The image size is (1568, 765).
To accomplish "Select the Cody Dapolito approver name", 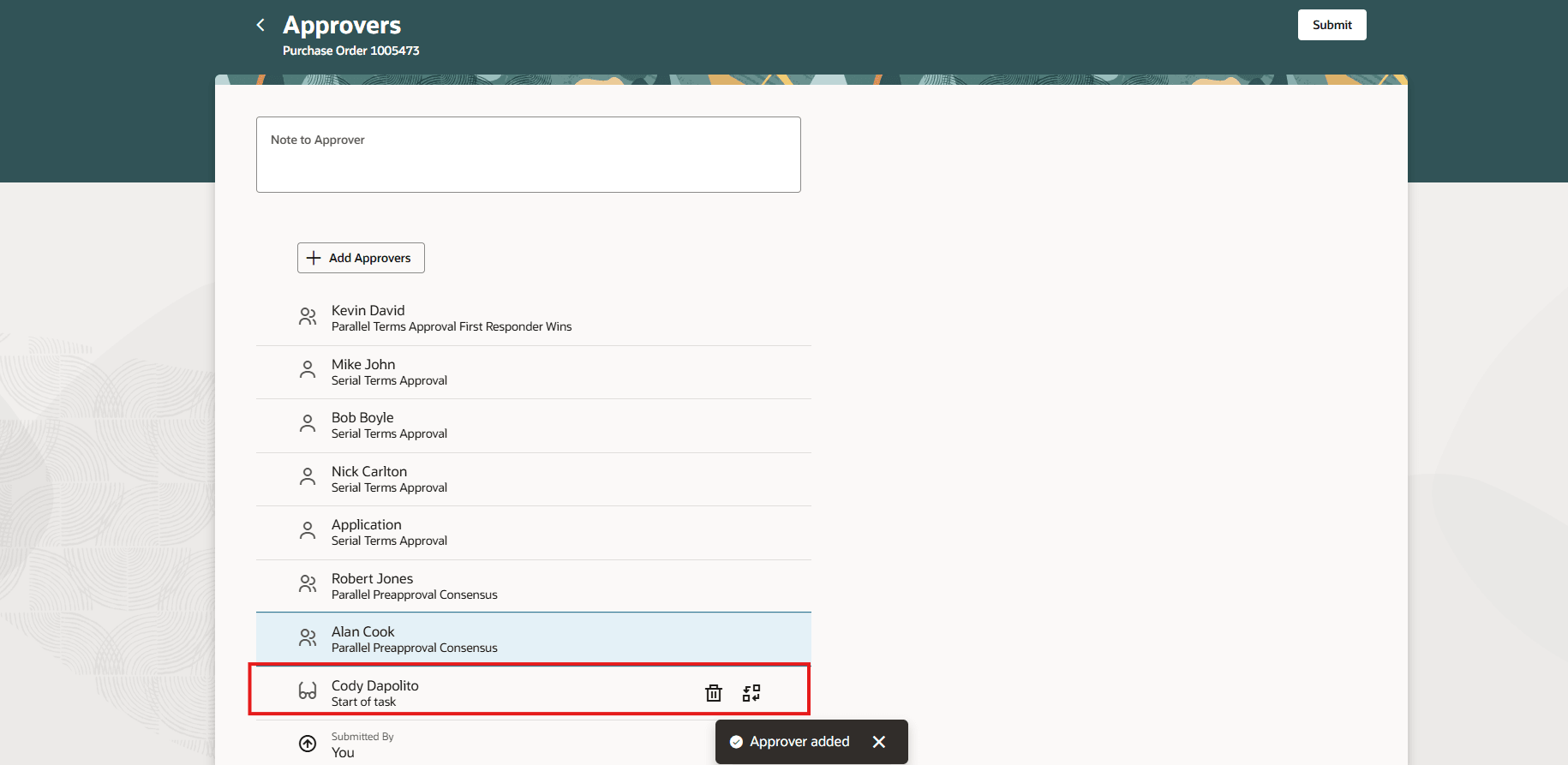I will (375, 685).
